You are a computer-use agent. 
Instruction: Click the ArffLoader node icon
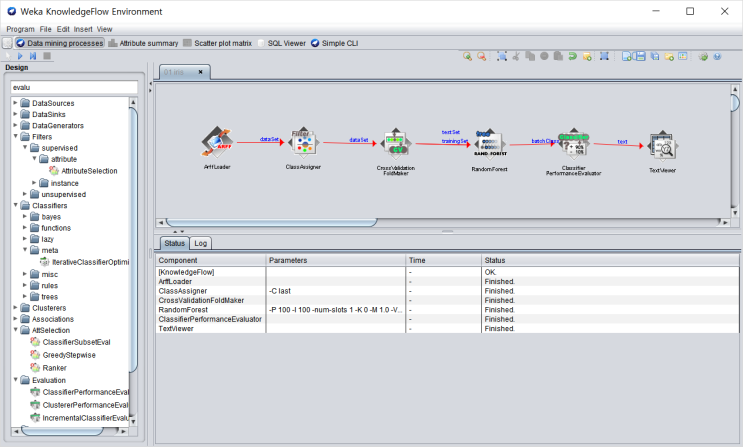coord(217,142)
